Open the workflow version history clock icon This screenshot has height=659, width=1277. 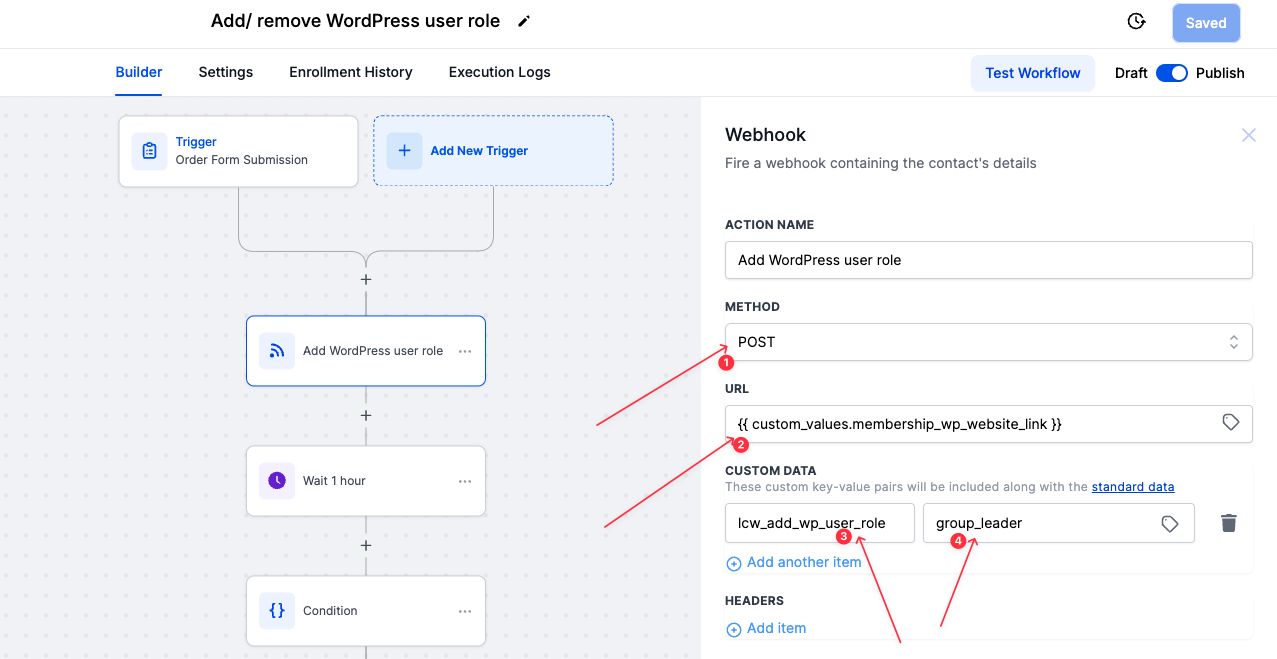[x=1136, y=19]
